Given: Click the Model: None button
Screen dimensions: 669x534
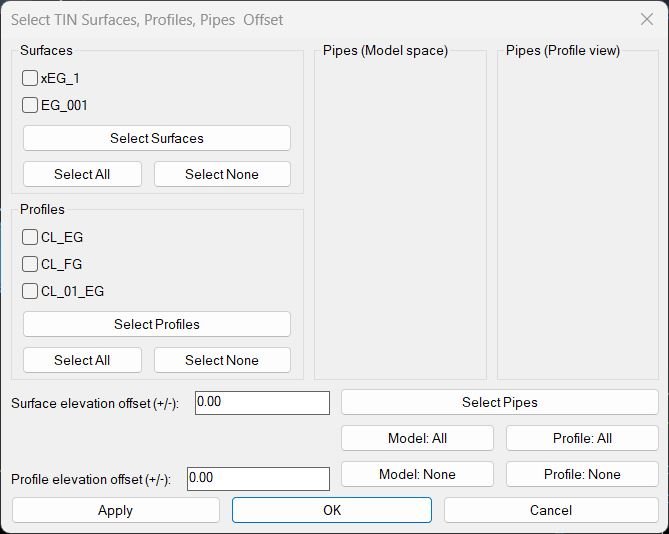Looking at the screenshot, I should [x=417, y=474].
